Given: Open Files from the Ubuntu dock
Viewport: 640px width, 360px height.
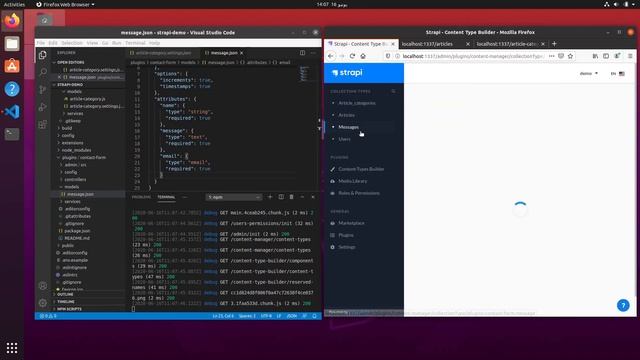Looking at the screenshot, I should pyautogui.click(x=12, y=43).
